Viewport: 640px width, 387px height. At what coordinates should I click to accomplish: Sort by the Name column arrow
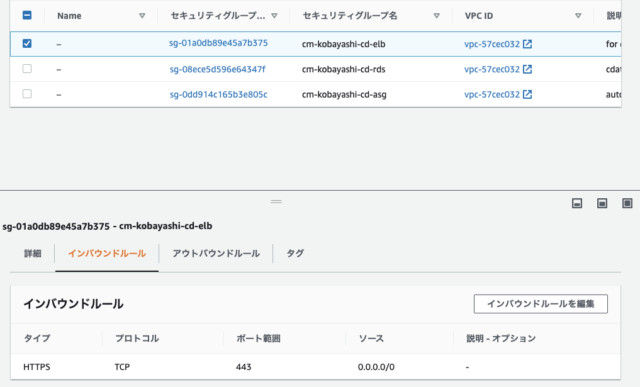coord(142,16)
